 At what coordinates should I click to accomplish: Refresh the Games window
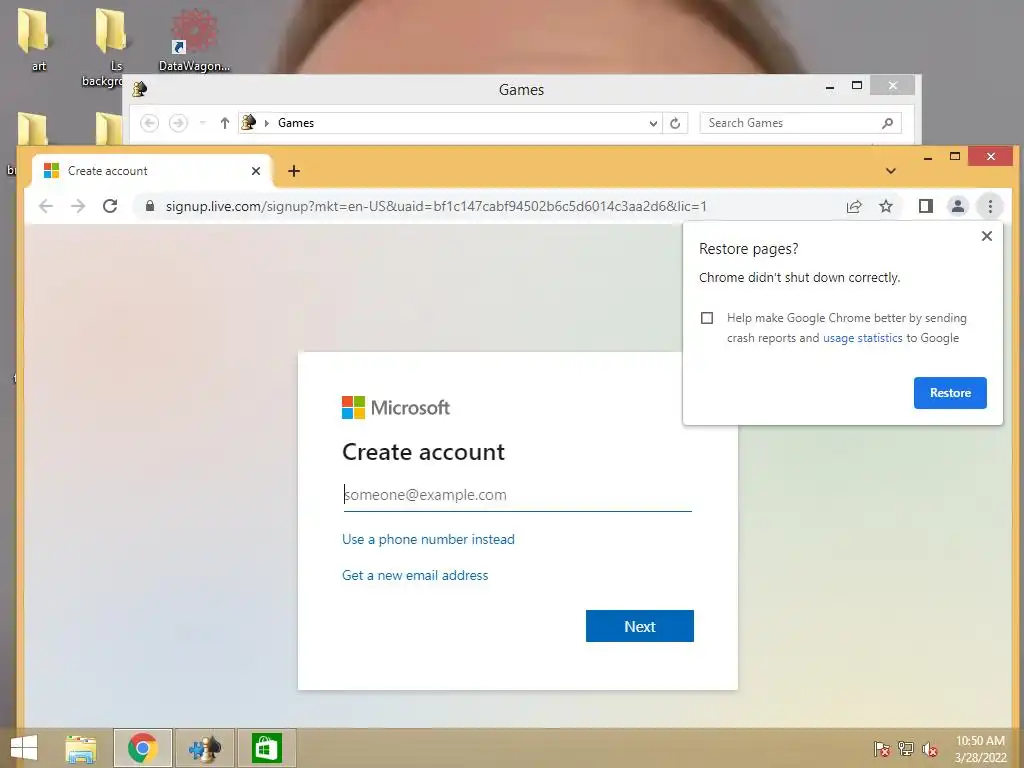tap(675, 123)
